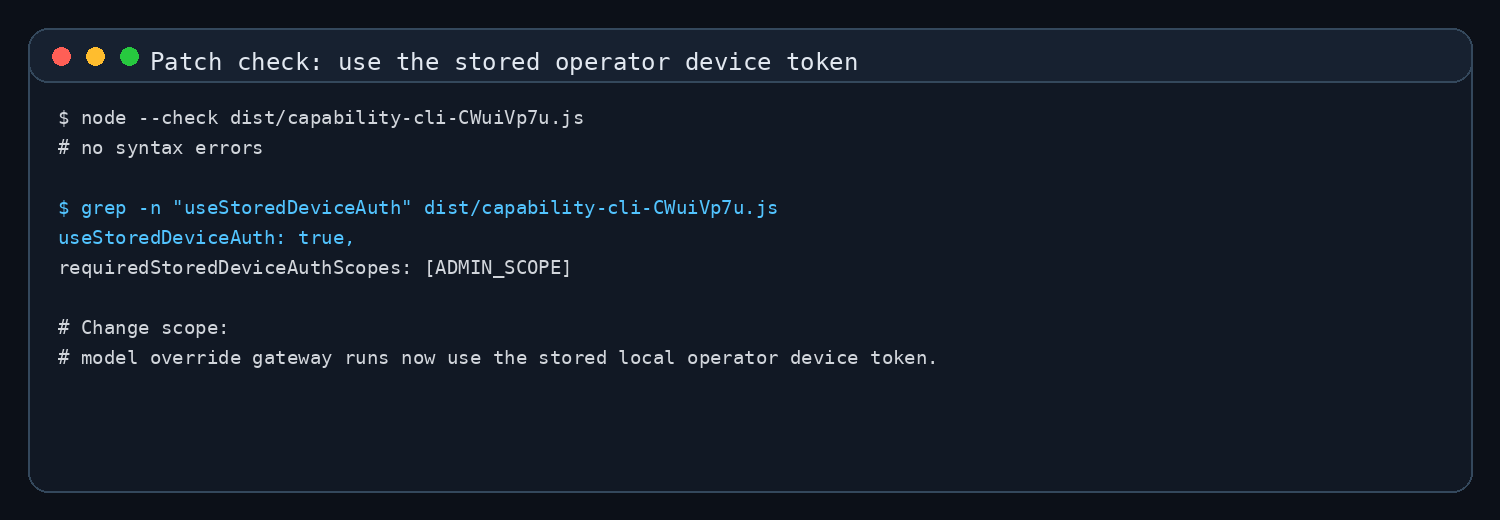Click the "useStoredDeviceAuth:" output key
The image size is (1500, 520).
(172, 238)
